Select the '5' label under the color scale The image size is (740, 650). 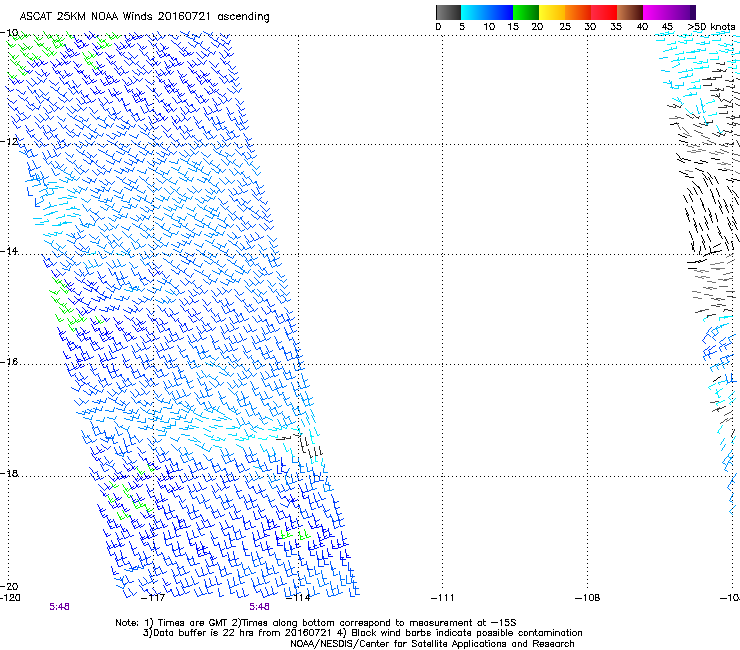pos(462,27)
